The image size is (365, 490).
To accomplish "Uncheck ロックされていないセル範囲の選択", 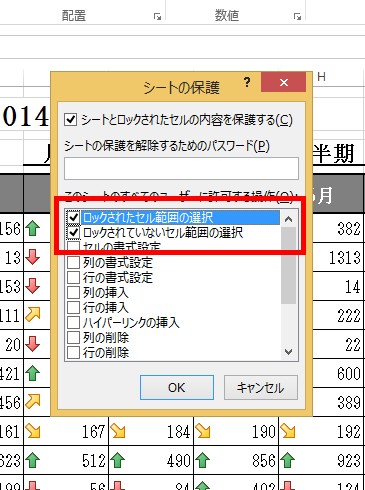I will [73, 232].
